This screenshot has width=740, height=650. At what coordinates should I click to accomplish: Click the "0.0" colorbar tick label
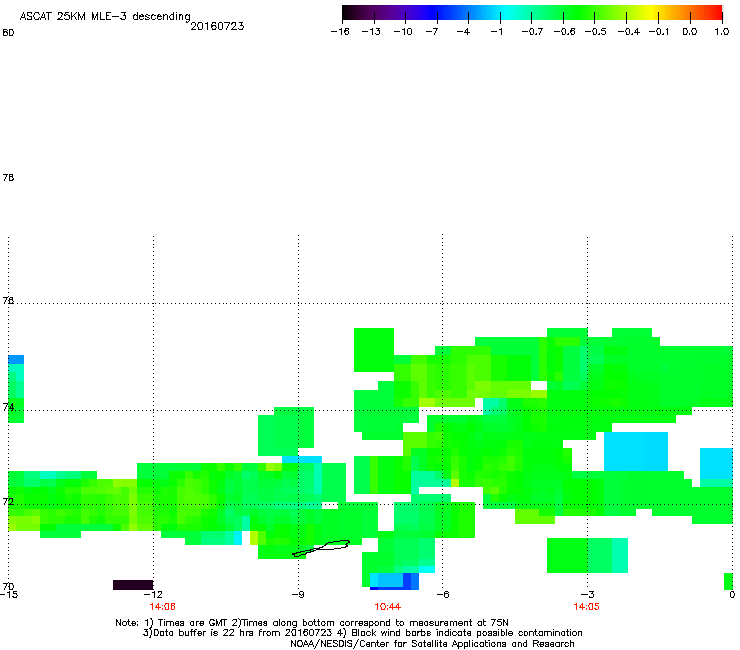click(690, 32)
